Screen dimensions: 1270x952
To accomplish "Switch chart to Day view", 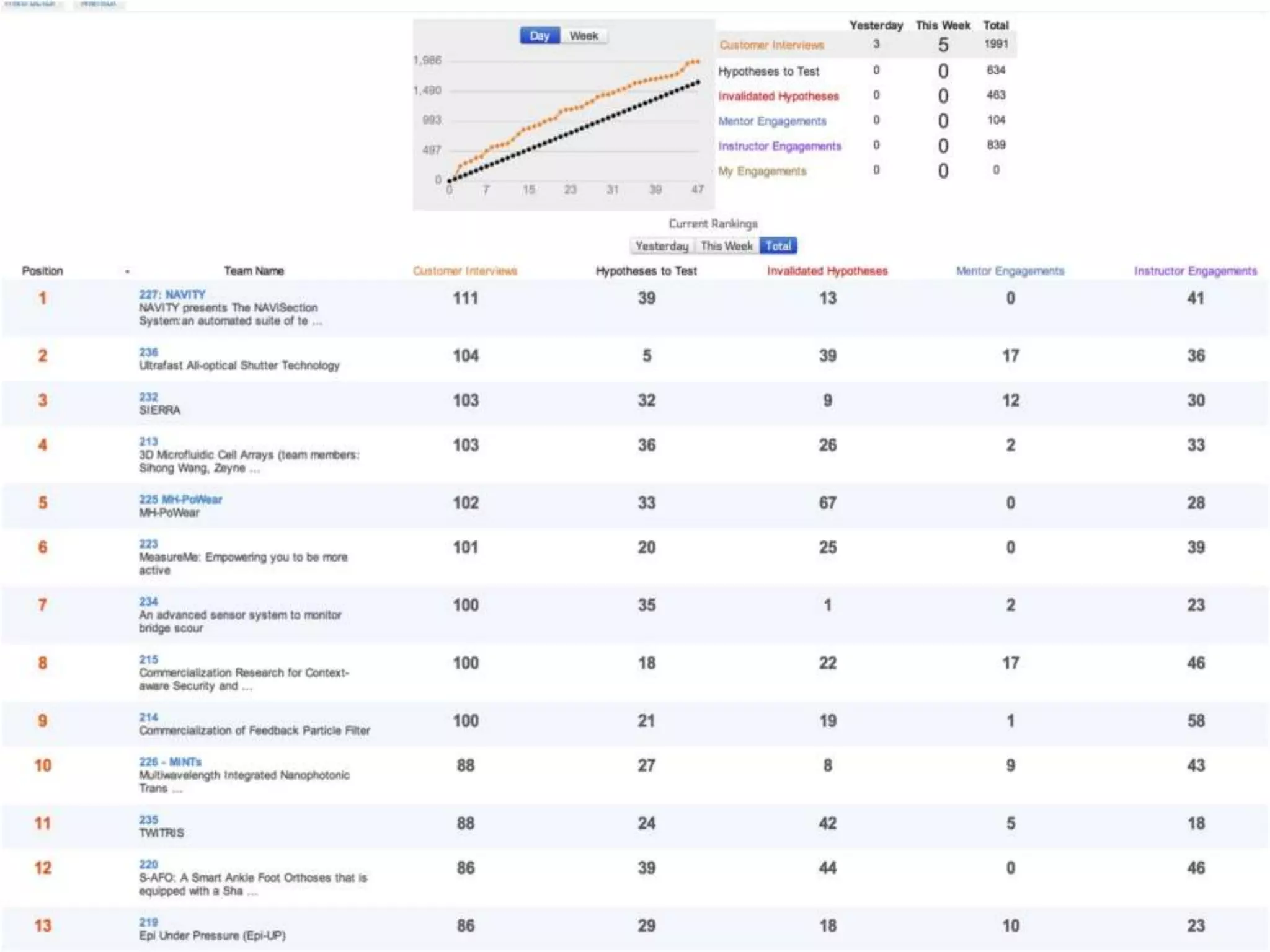I will [539, 36].
